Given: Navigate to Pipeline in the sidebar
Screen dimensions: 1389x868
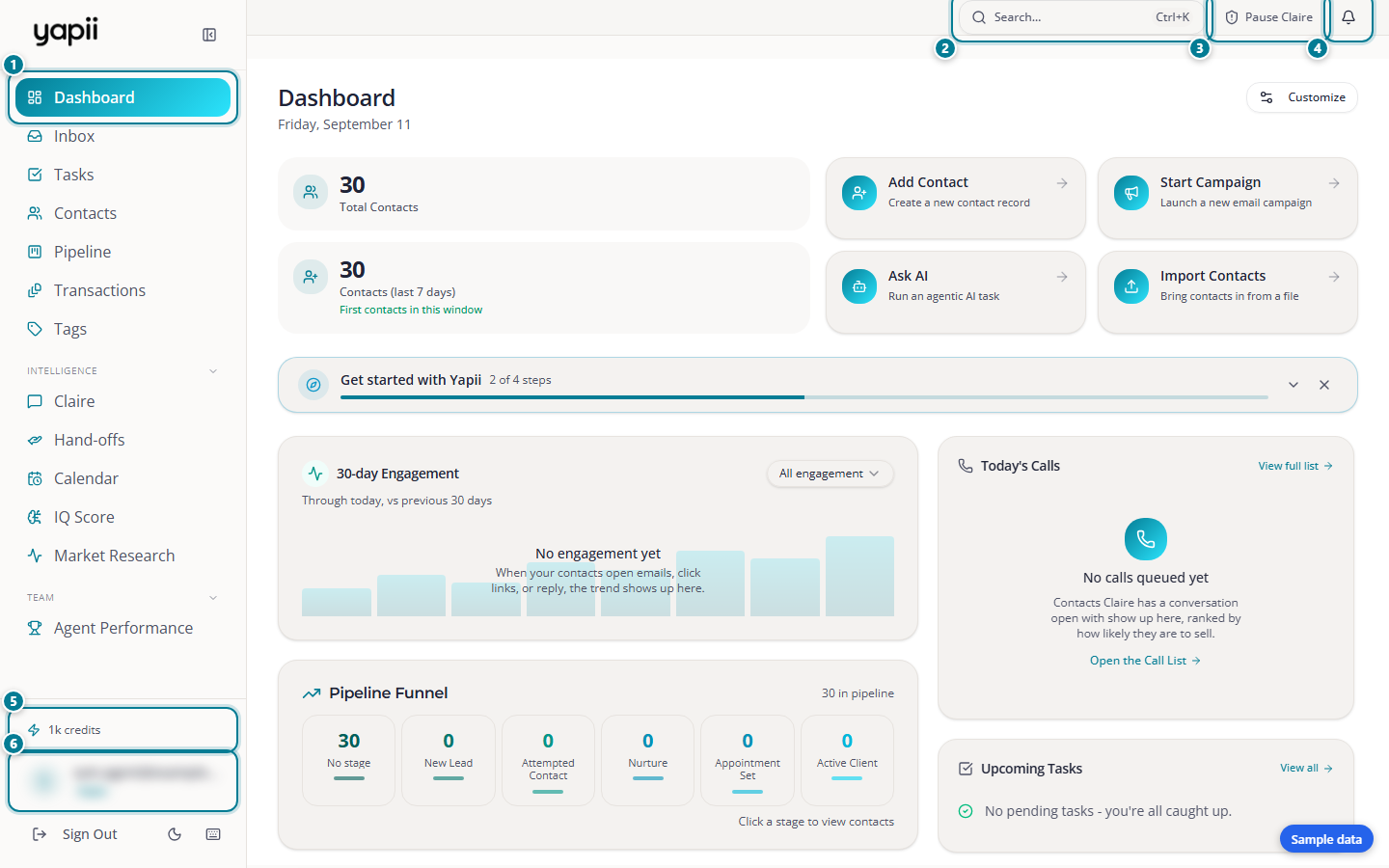Looking at the screenshot, I should (123, 252).
